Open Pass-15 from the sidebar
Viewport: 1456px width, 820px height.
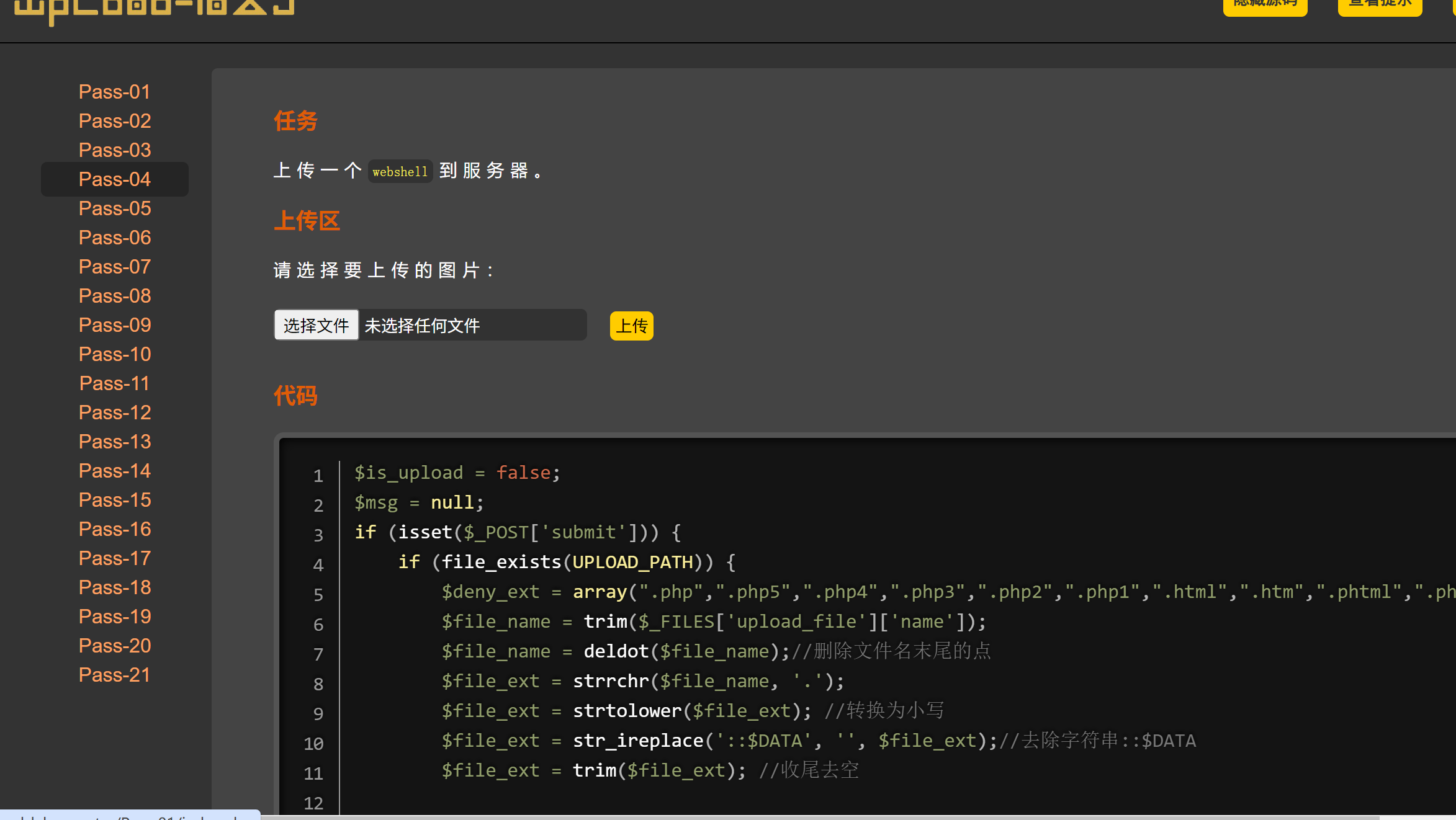[114, 500]
